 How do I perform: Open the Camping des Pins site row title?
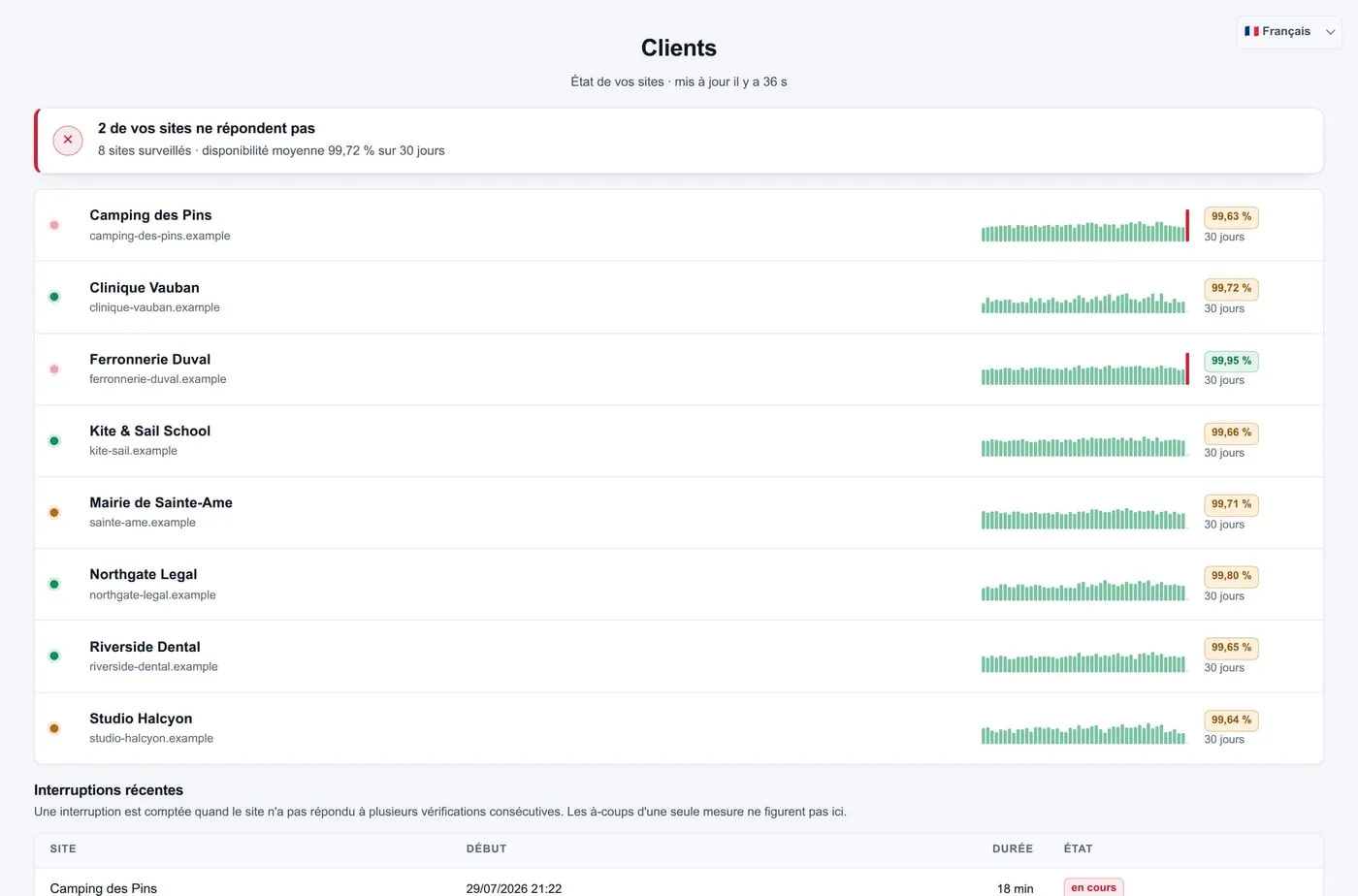click(x=150, y=215)
